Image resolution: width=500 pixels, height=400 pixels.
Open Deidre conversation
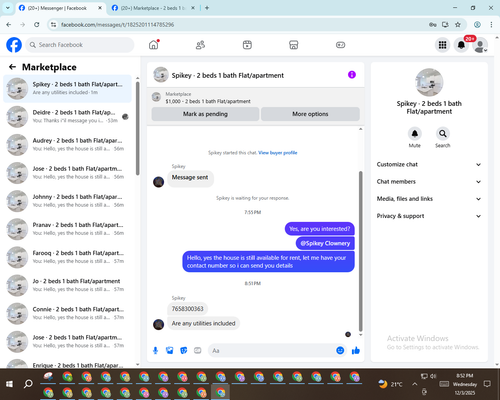click(x=67, y=117)
